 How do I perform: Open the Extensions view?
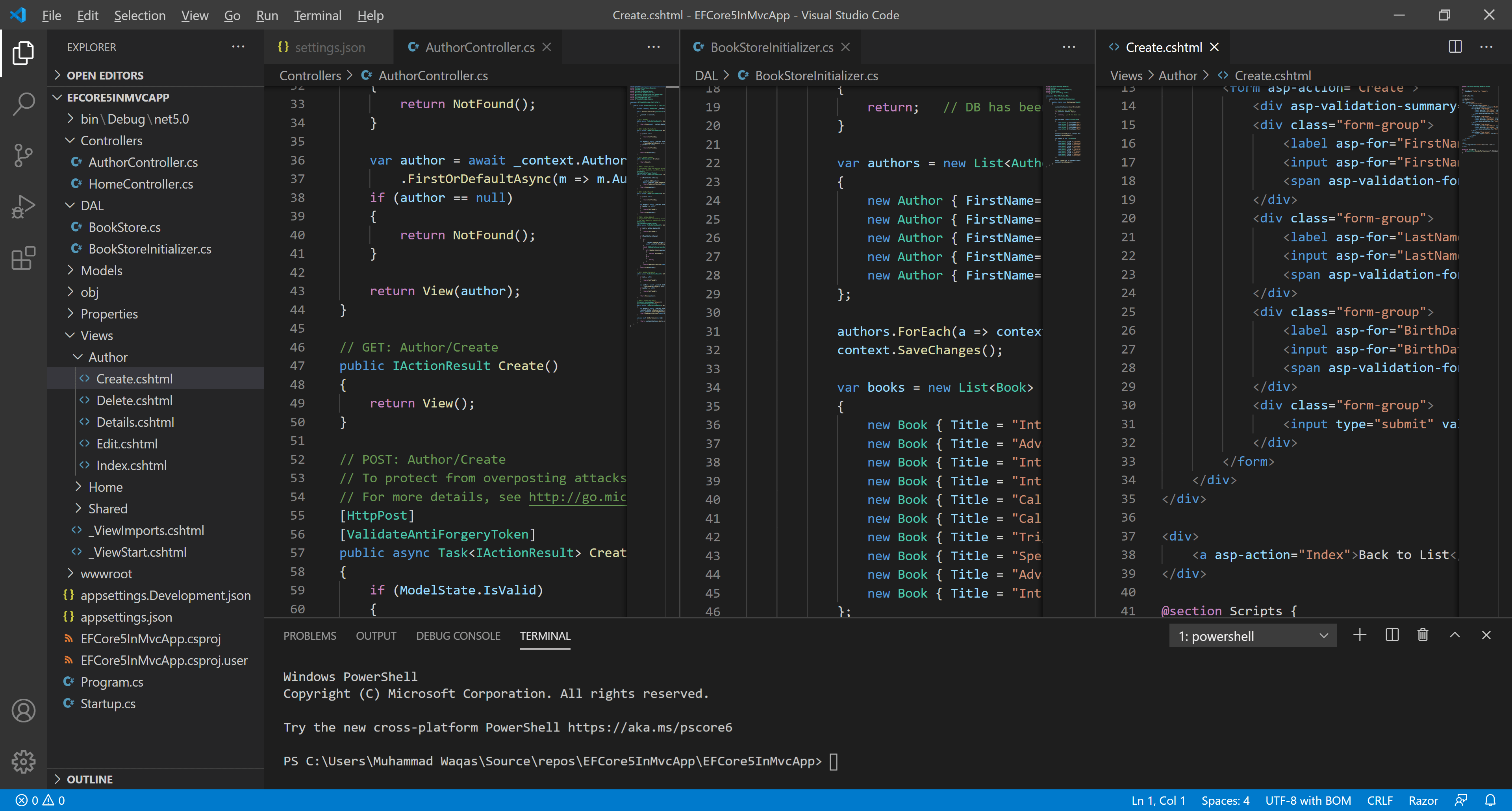coord(23,258)
